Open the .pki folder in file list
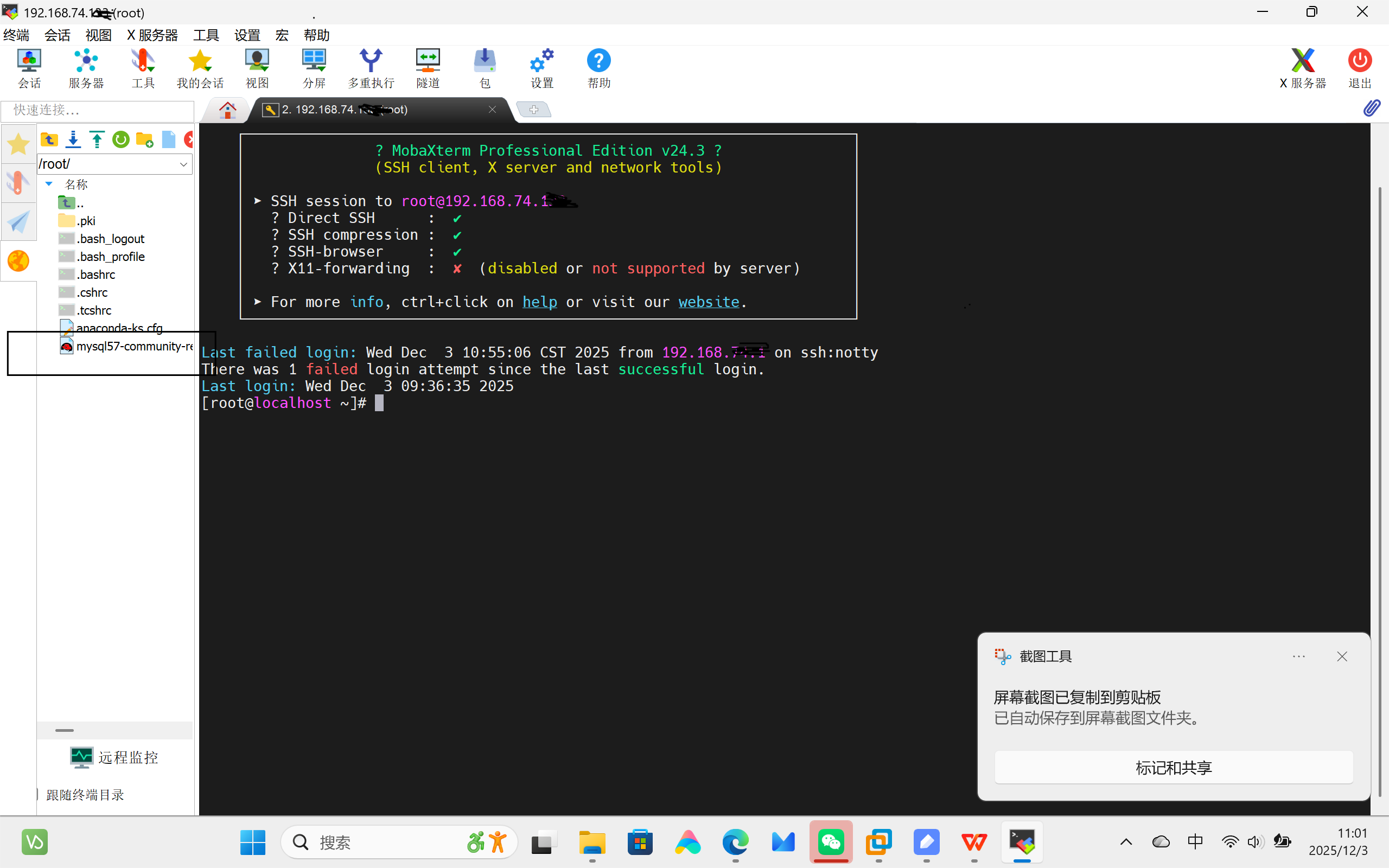Screen dimensions: 1389x868 86,221
